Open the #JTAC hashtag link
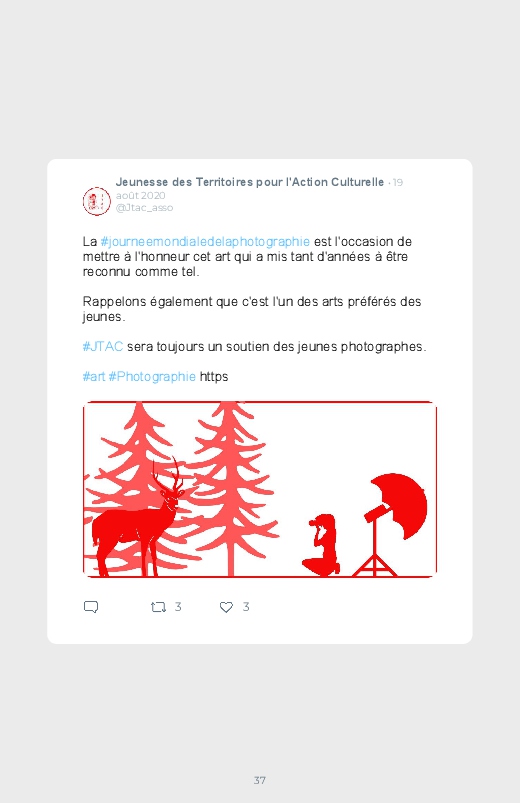 [x=103, y=346]
